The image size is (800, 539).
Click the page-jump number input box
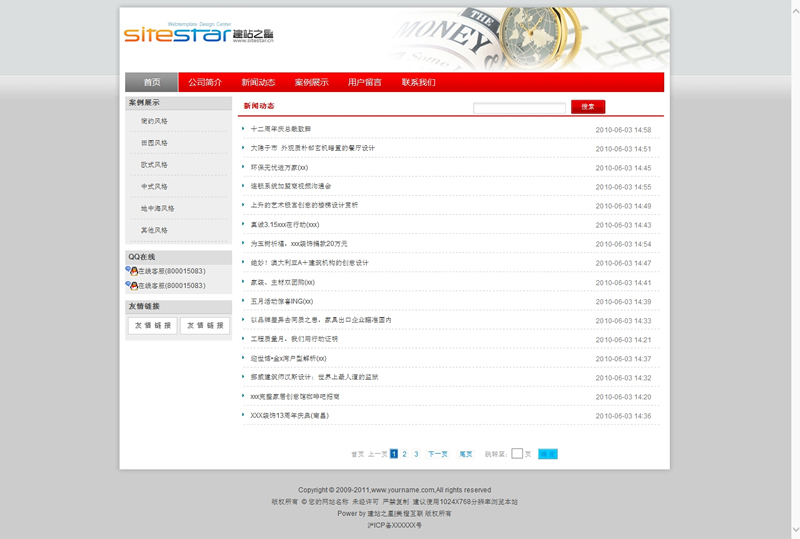click(x=517, y=453)
